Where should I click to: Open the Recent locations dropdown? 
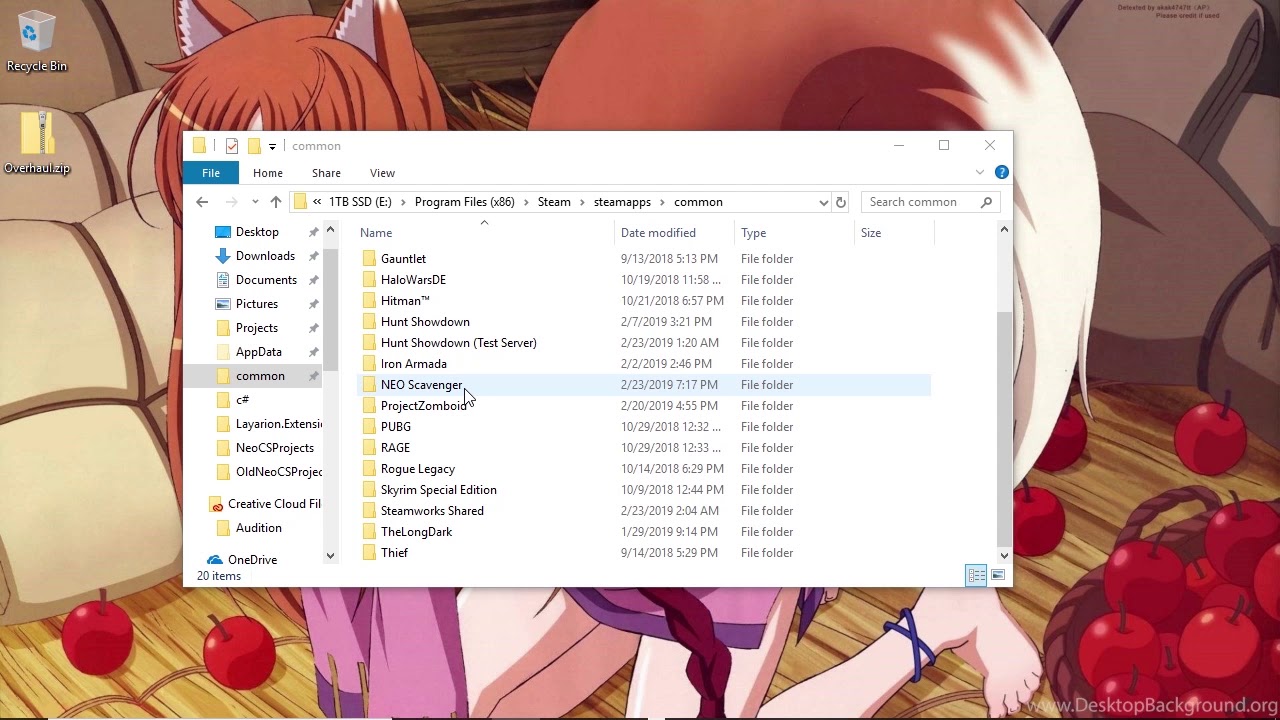pos(255,202)
